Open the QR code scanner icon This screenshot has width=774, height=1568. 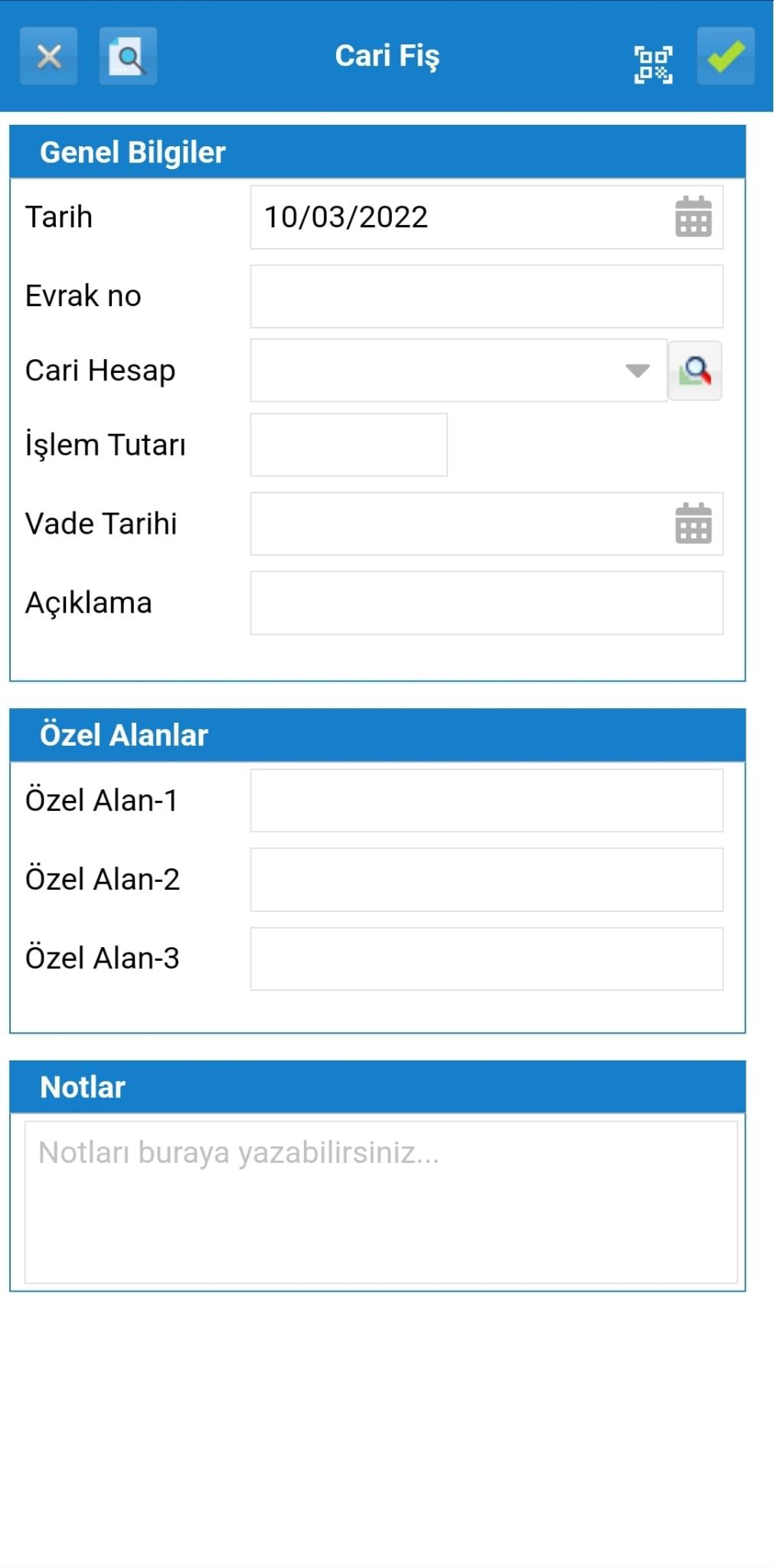[653, 64]
